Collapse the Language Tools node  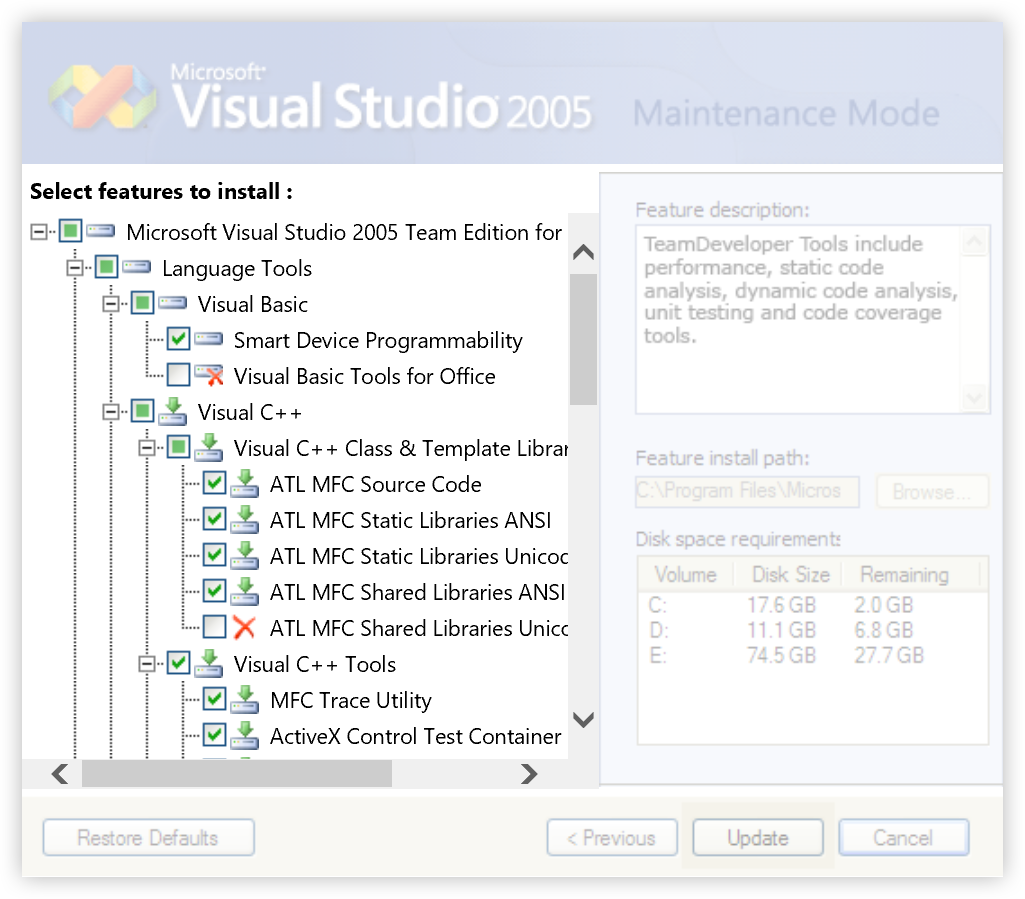pos(75,267)
